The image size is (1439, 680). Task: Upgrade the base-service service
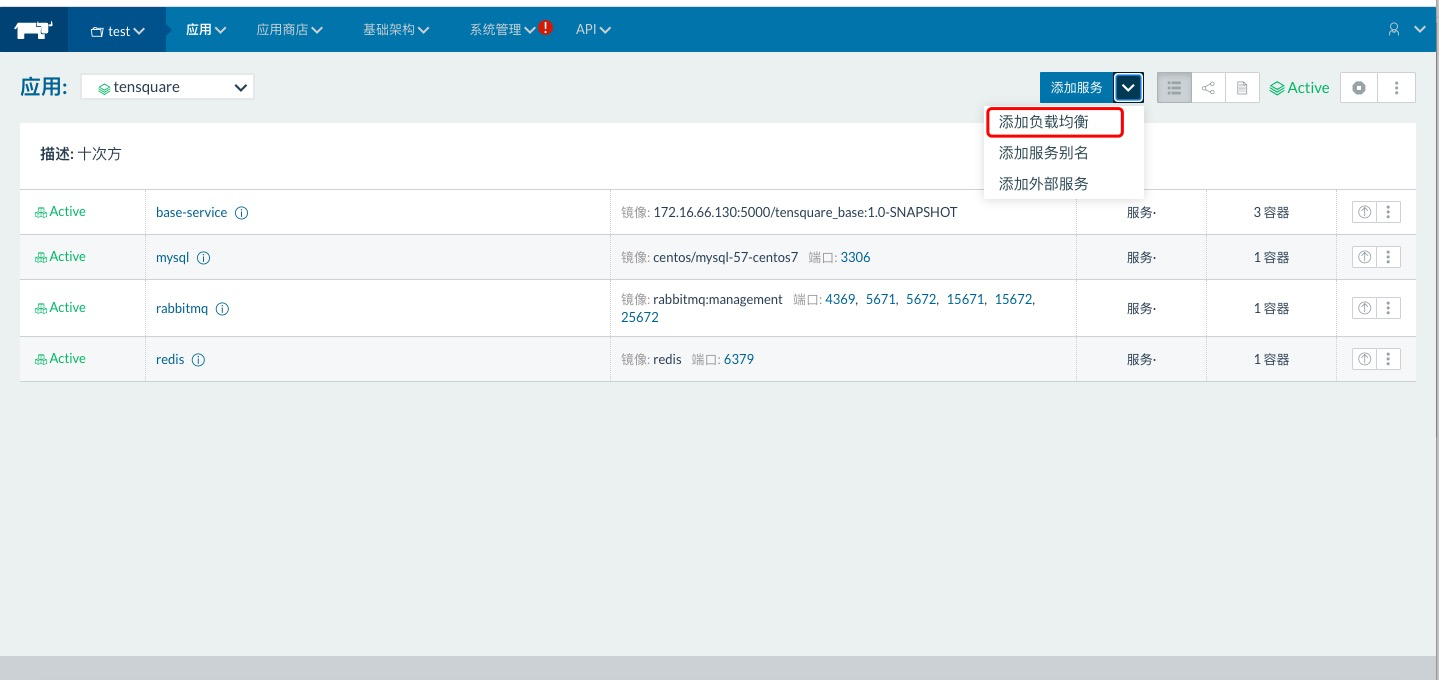1365,212
